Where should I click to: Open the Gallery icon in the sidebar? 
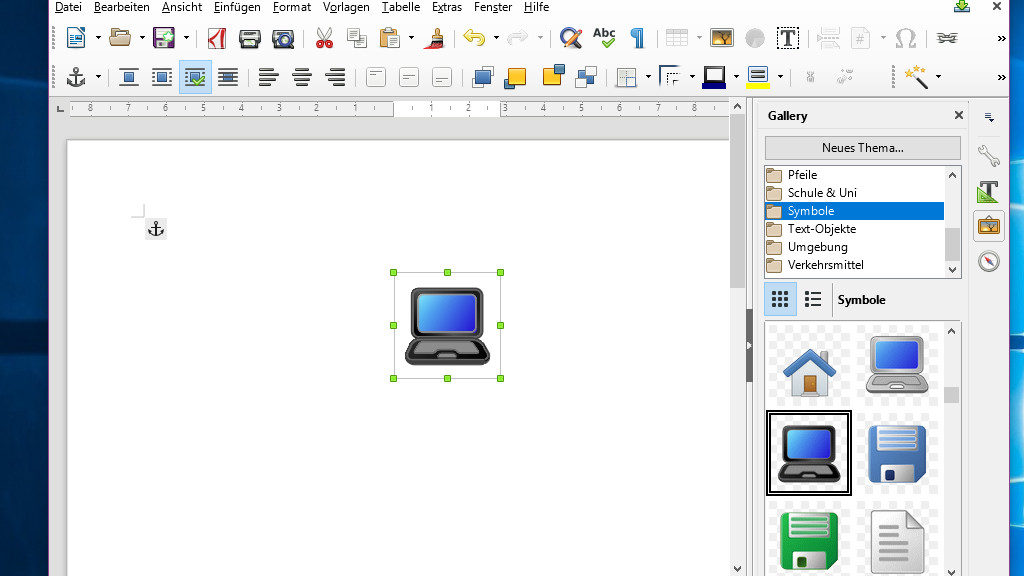988,226
